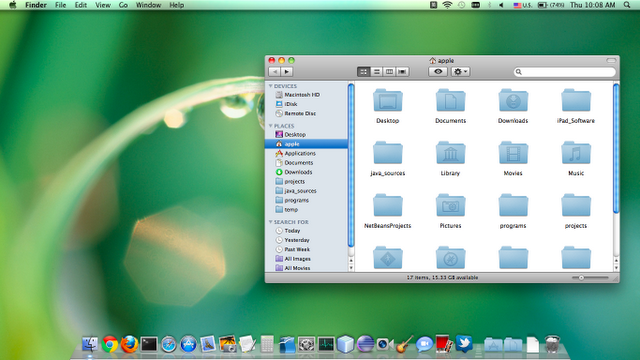The height and width of the screenshot is (360, 640).
Task: Collapse the SEARCH FOR sidebar section
Action: pos(271,222)
